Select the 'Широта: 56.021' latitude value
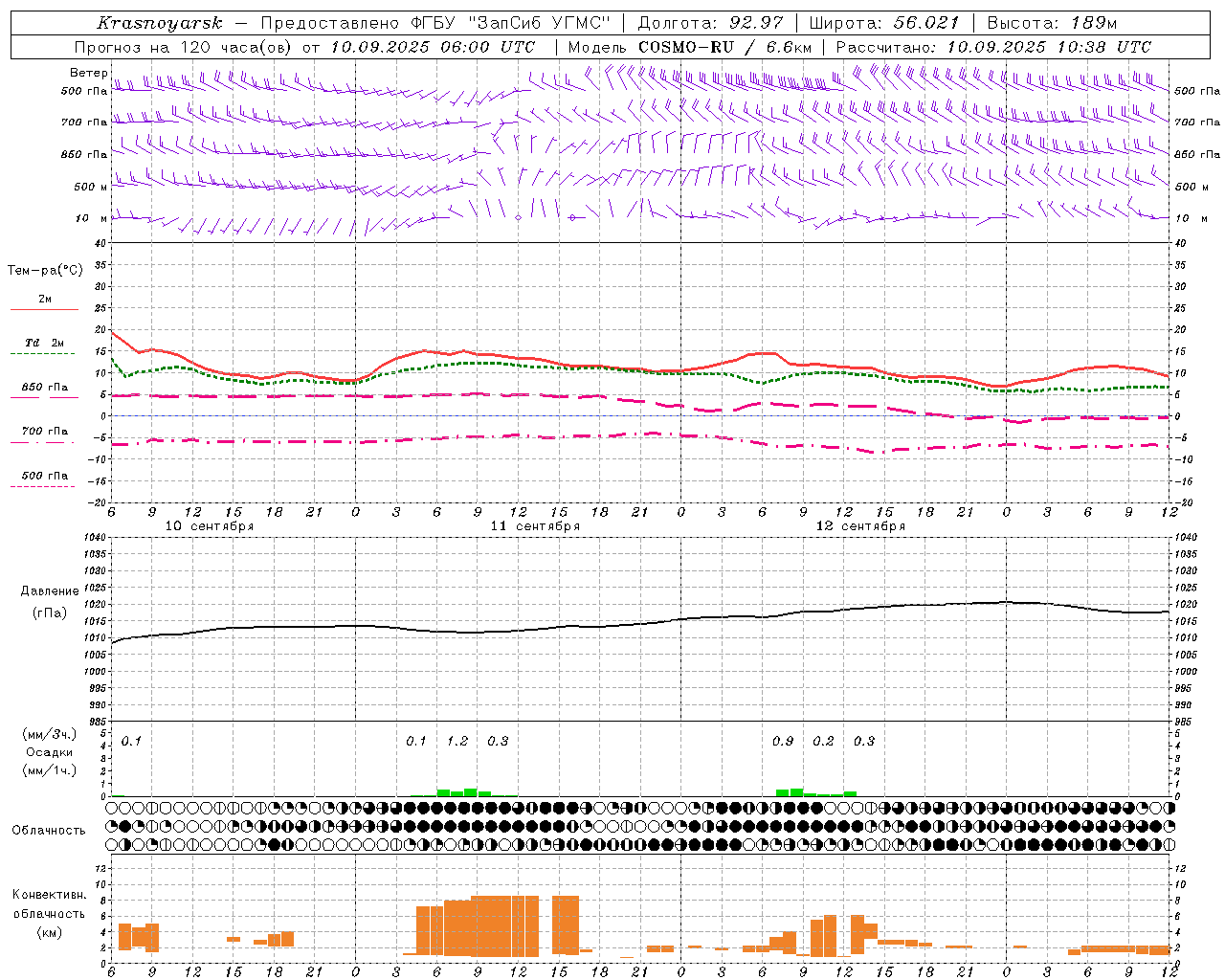Screen dimensions: 1225x980 [883, 23]
